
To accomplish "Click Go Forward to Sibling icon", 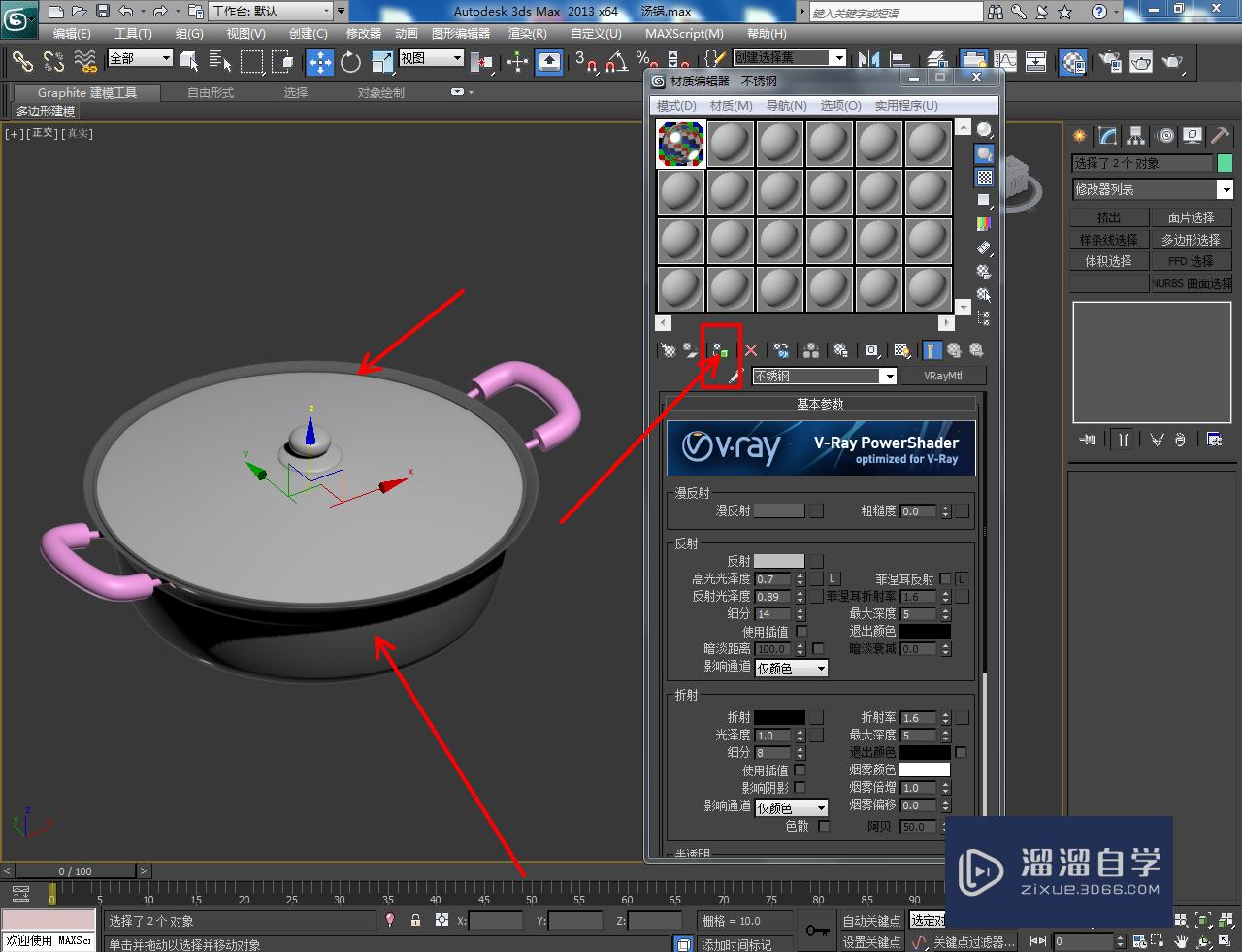I will pos(976,350).
